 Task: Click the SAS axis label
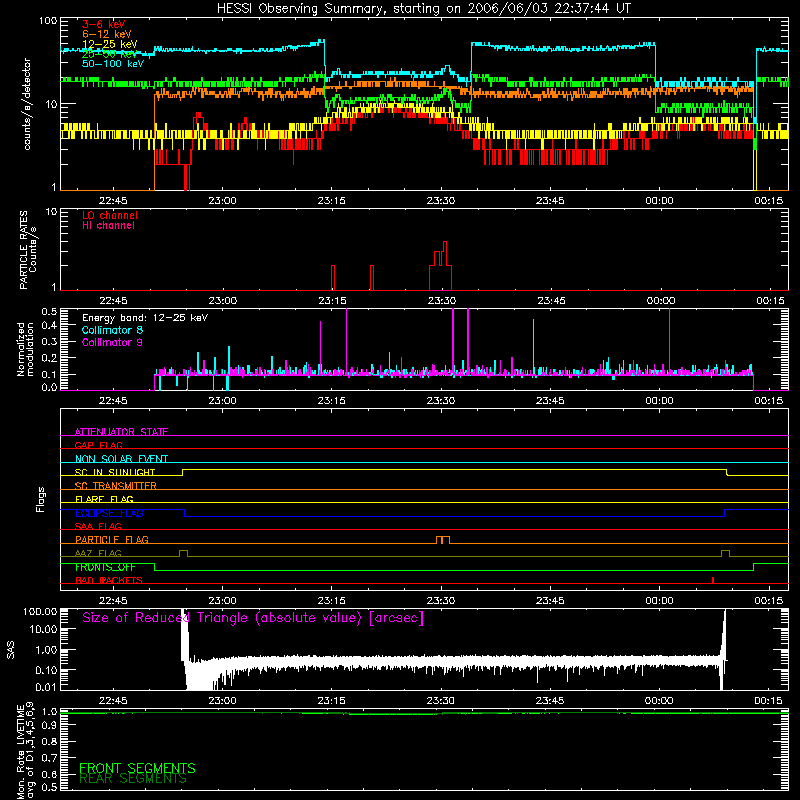tap(11, 650)
